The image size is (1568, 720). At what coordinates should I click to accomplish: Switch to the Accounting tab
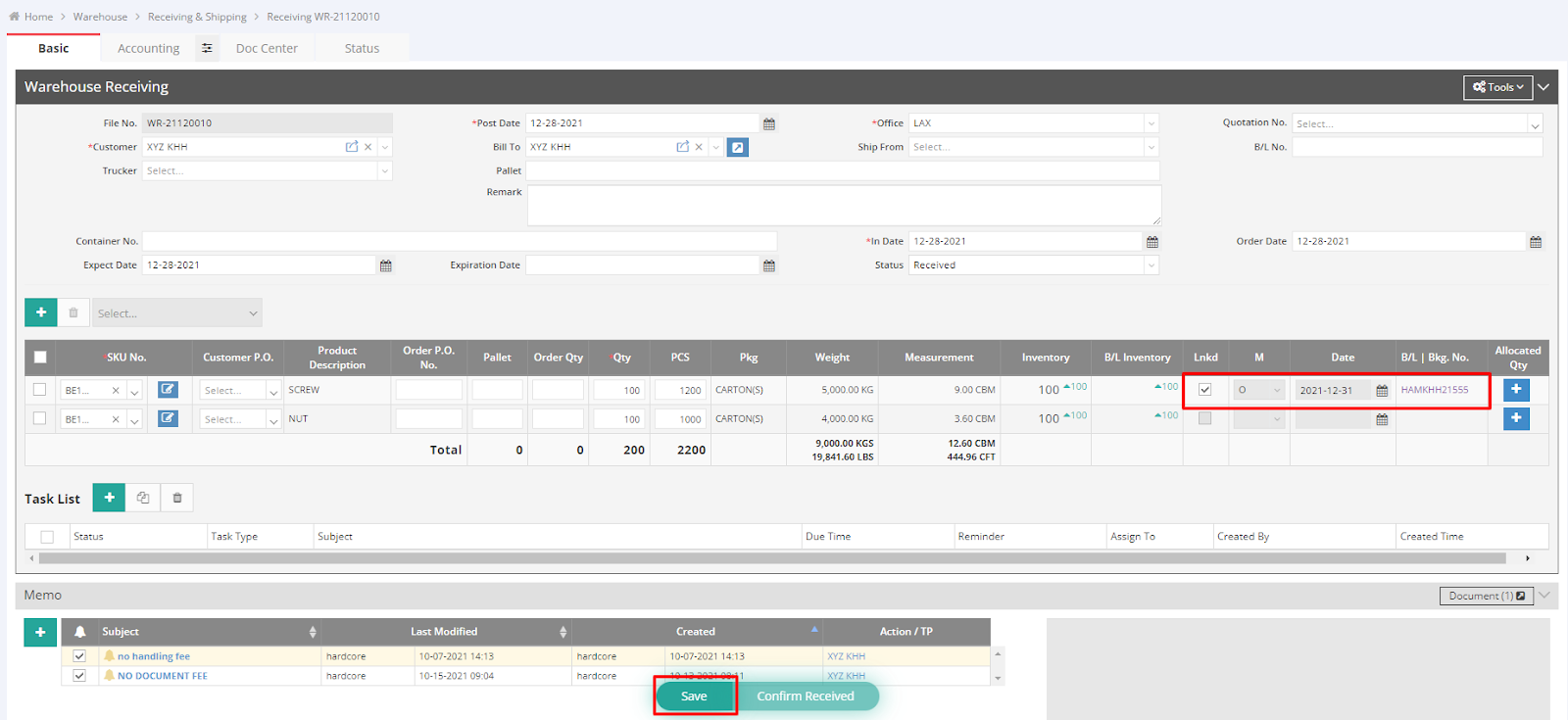coord(148,48)
